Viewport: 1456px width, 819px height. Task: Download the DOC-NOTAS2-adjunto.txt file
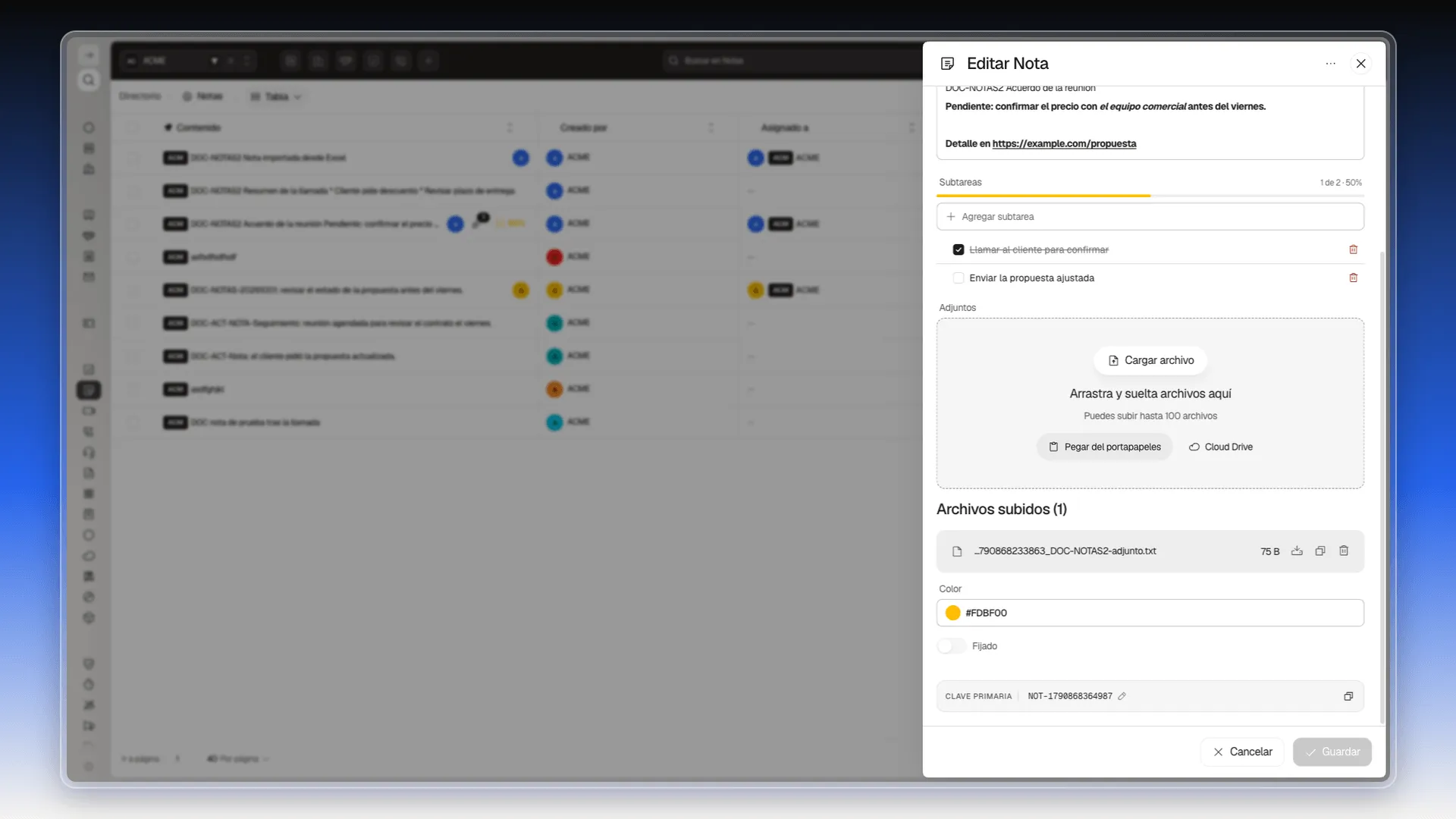tap(1297, 551)
